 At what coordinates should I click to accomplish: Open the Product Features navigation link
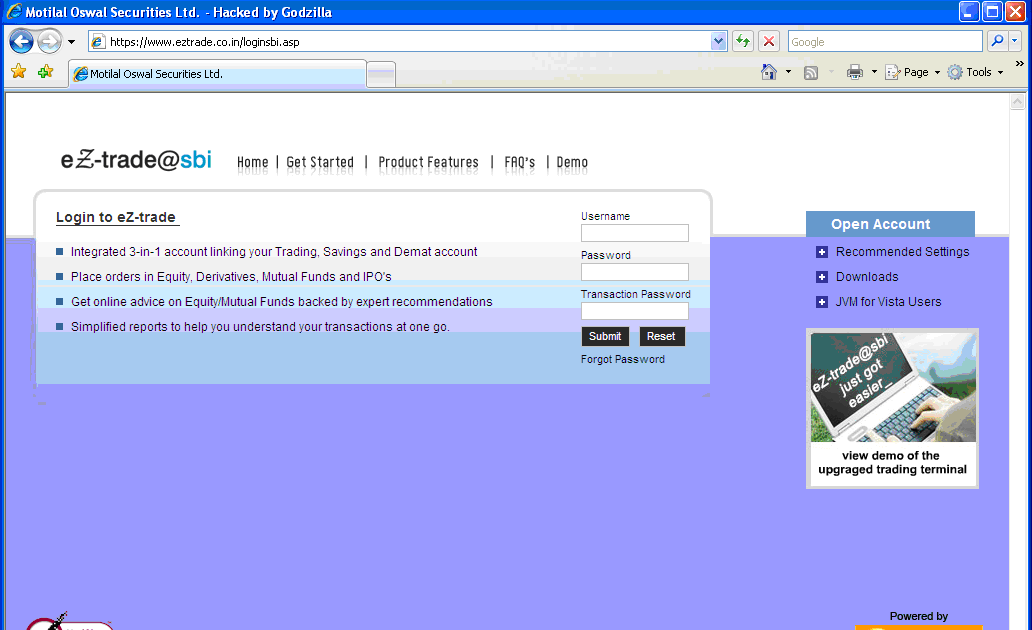(x=428, y=162)
